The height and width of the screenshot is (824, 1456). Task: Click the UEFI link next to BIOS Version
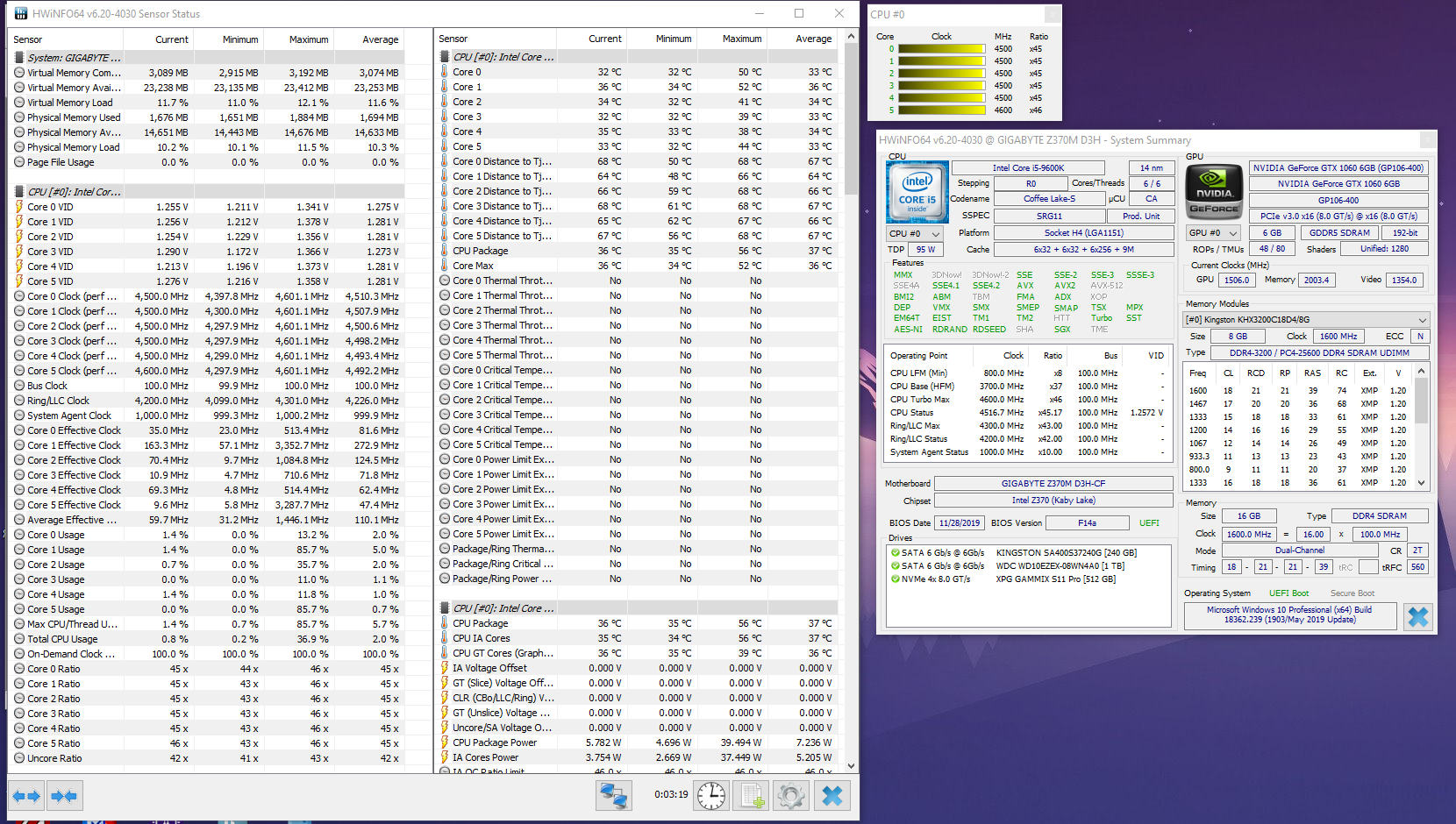pos(1149,523)
